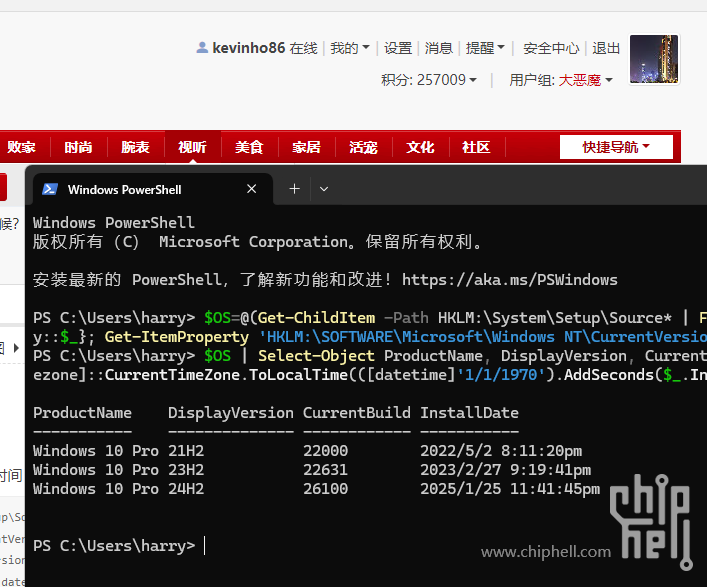Click the DisplayVersion column header text
The image size is (707, 587).
(231, 413)
